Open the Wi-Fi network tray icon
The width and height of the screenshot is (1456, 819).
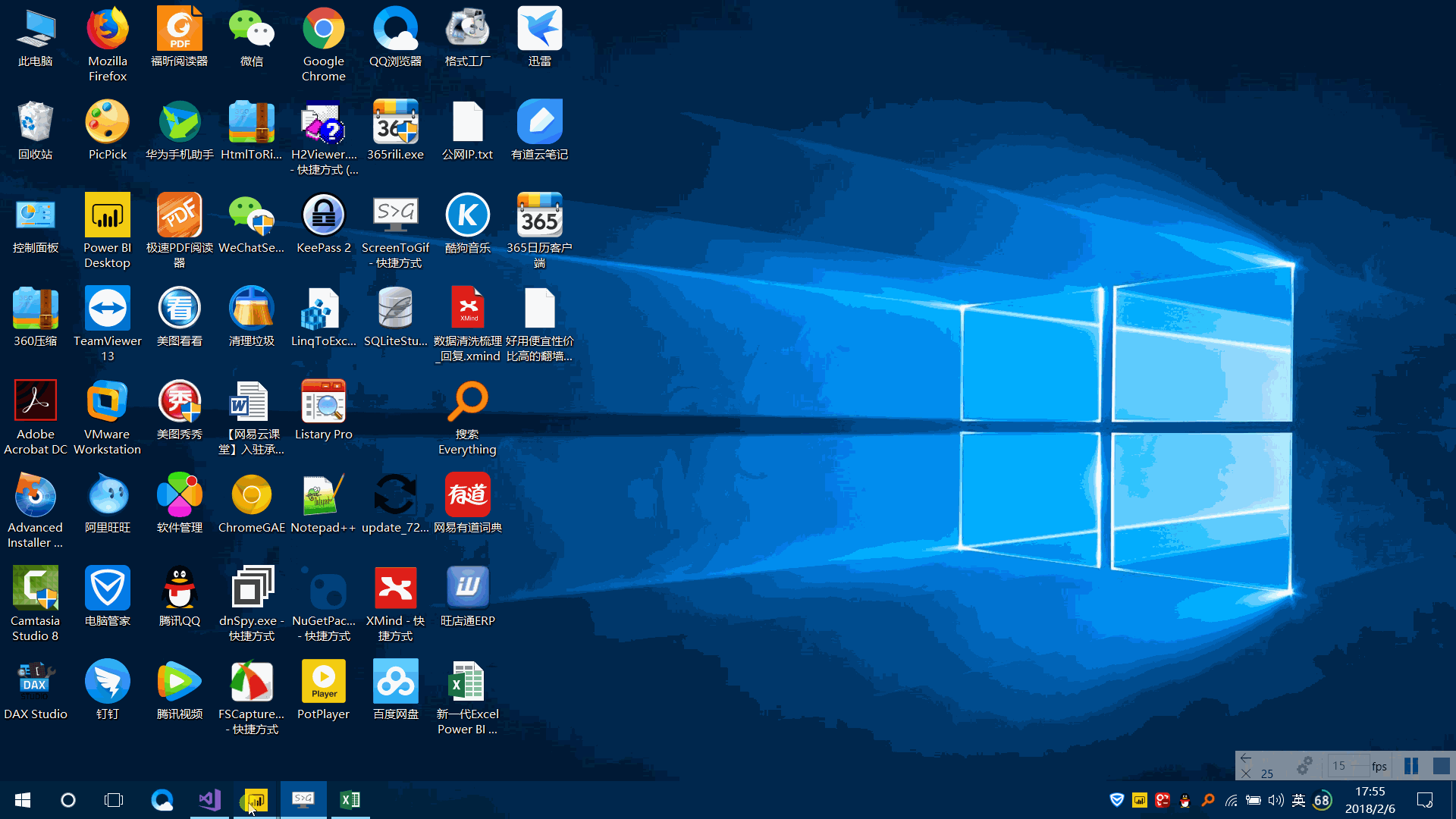pyautogui.click(x=1231, y=800)
